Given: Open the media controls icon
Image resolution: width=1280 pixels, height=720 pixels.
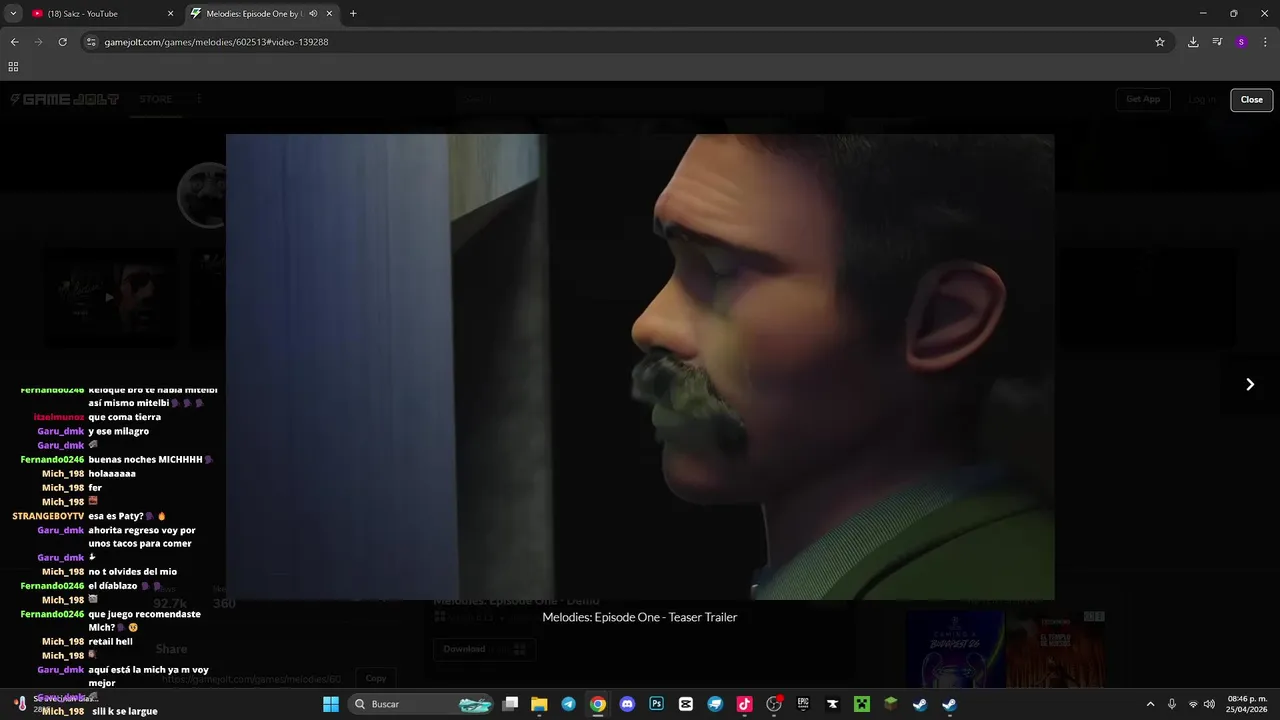Looking at the screenshot, I should click(x=1217, y=42).
